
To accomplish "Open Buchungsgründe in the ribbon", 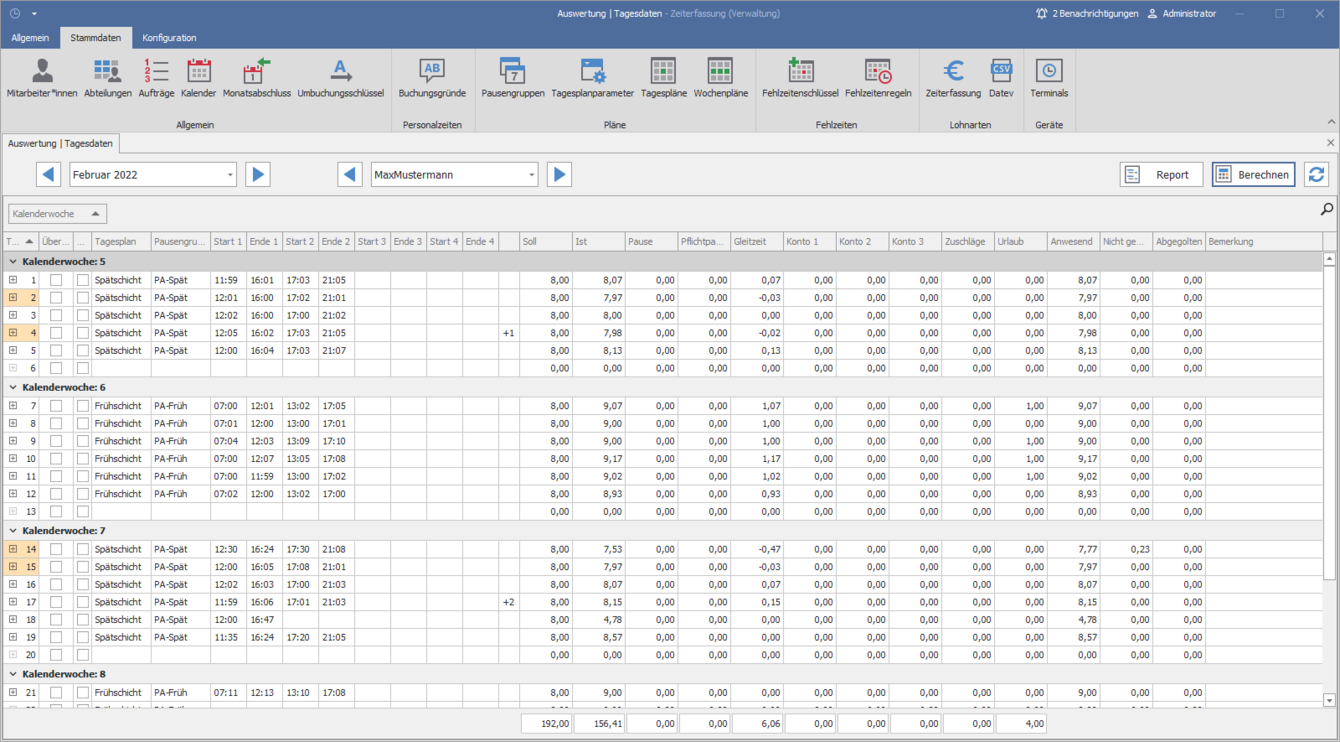I will click(432, 78).
